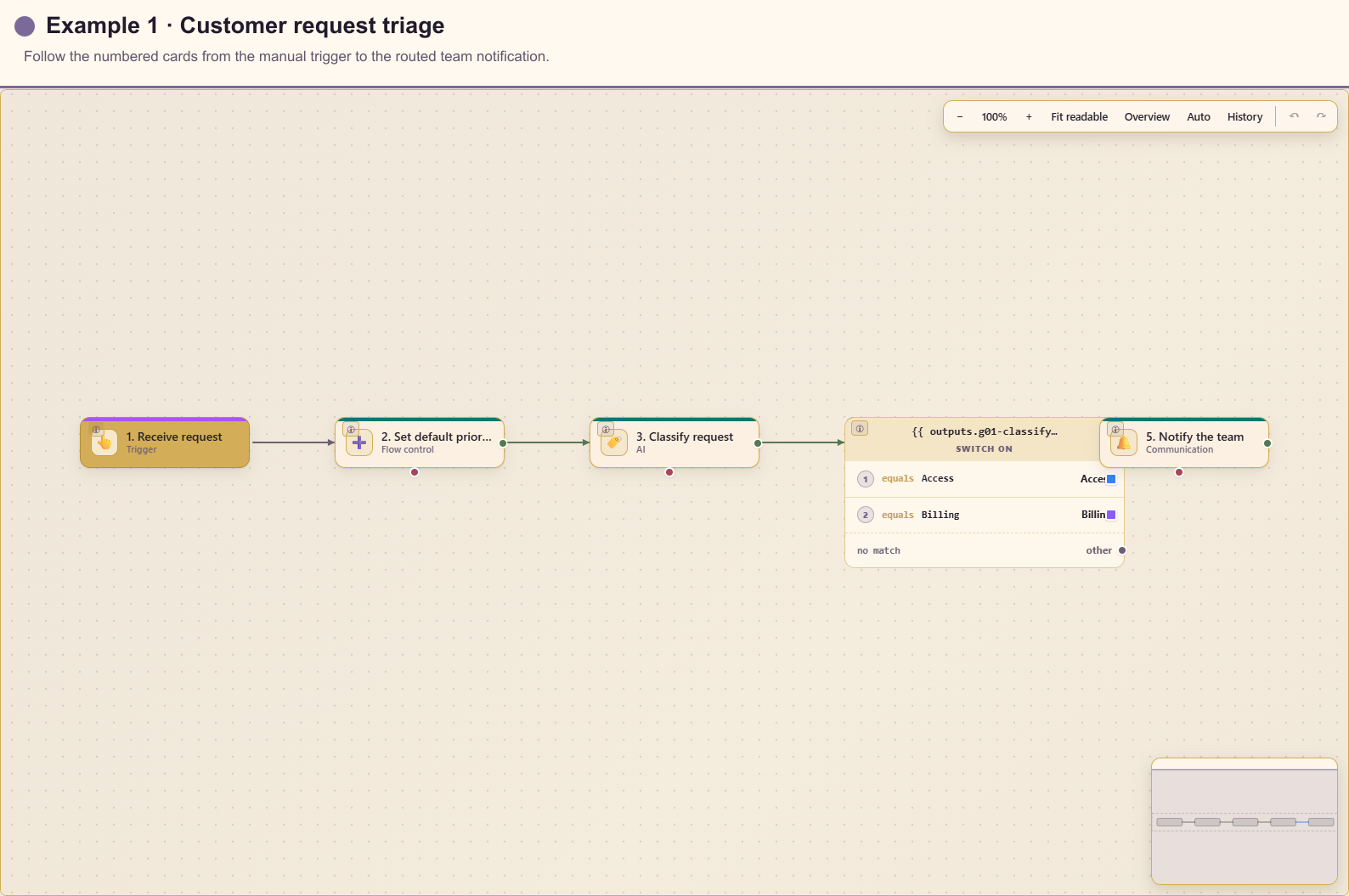
Task: Select the '2. Set default prior...' card
Action: (x=420, y=442)
